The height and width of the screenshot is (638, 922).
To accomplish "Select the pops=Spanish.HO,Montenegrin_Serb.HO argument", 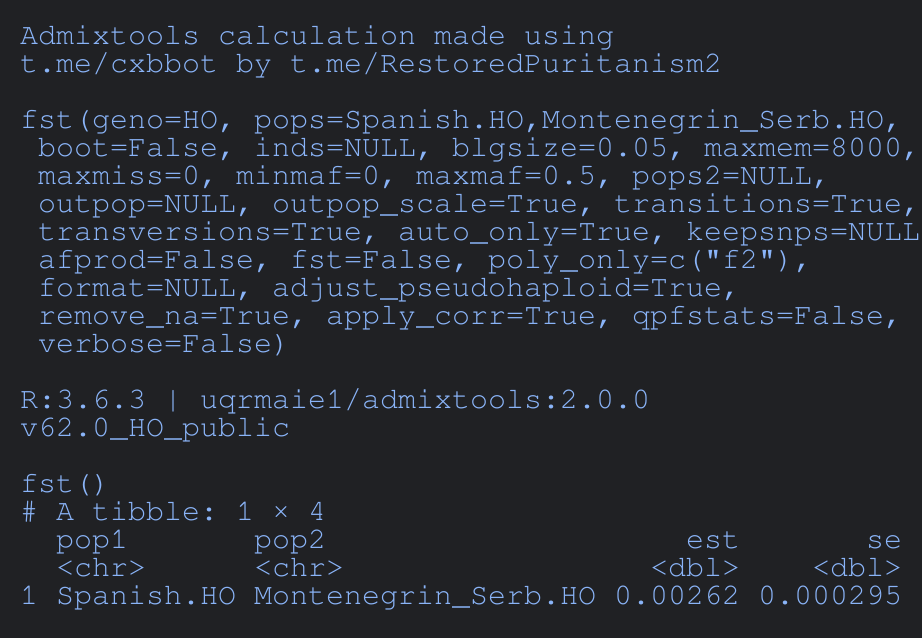I will point(568,121).
